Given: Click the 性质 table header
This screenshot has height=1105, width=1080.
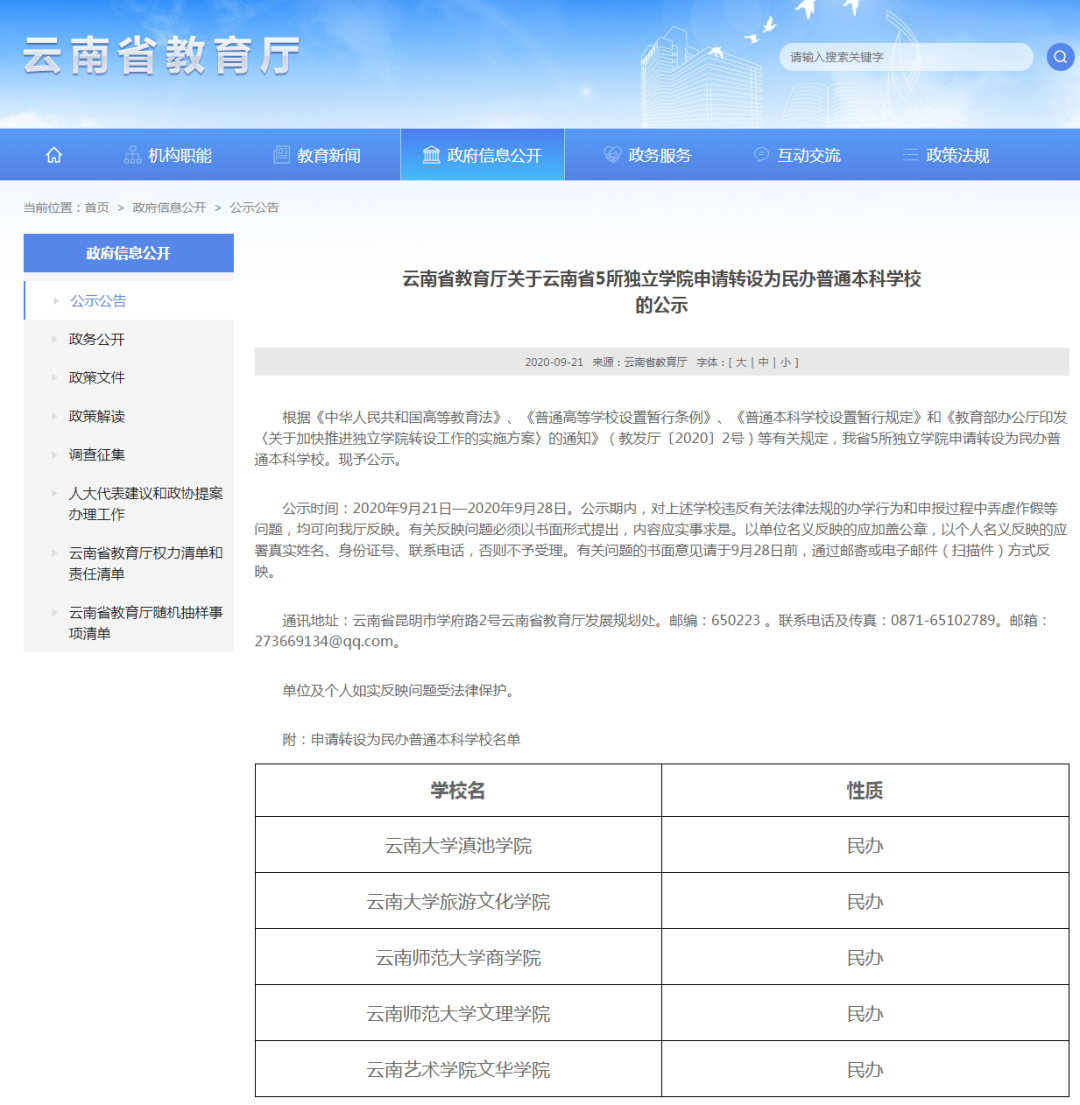Looking at the screenshot, I should pos(865,791).
